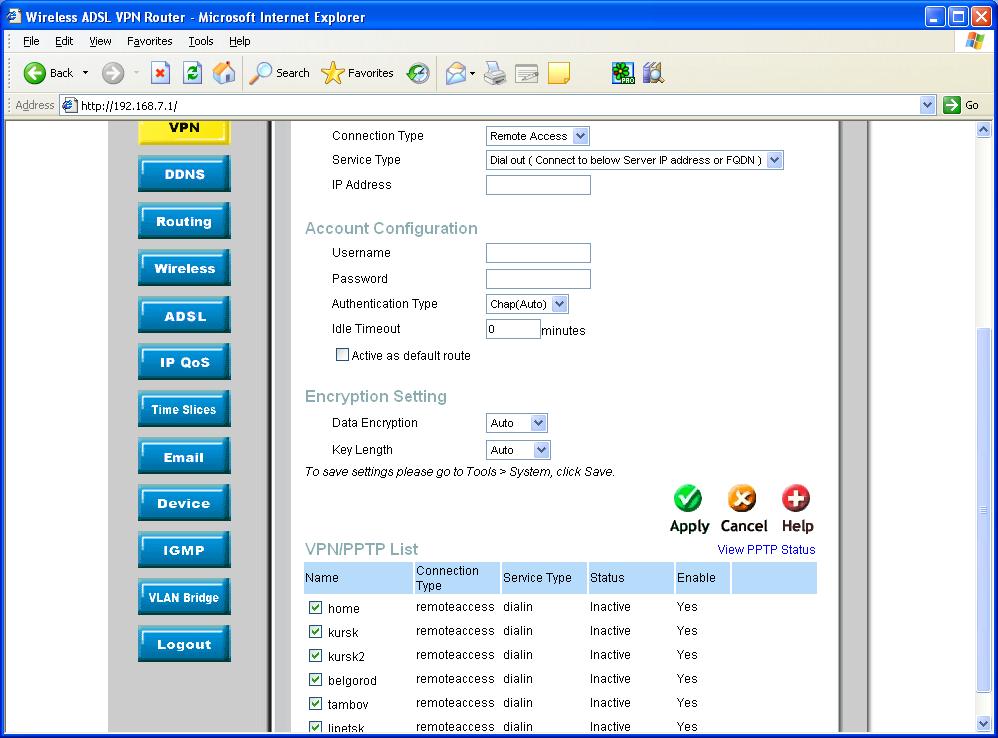Viewport: 998px width, 738px height.
Task: Expand the Authentication Type dropdown
Action: click(x=527, y=304)
